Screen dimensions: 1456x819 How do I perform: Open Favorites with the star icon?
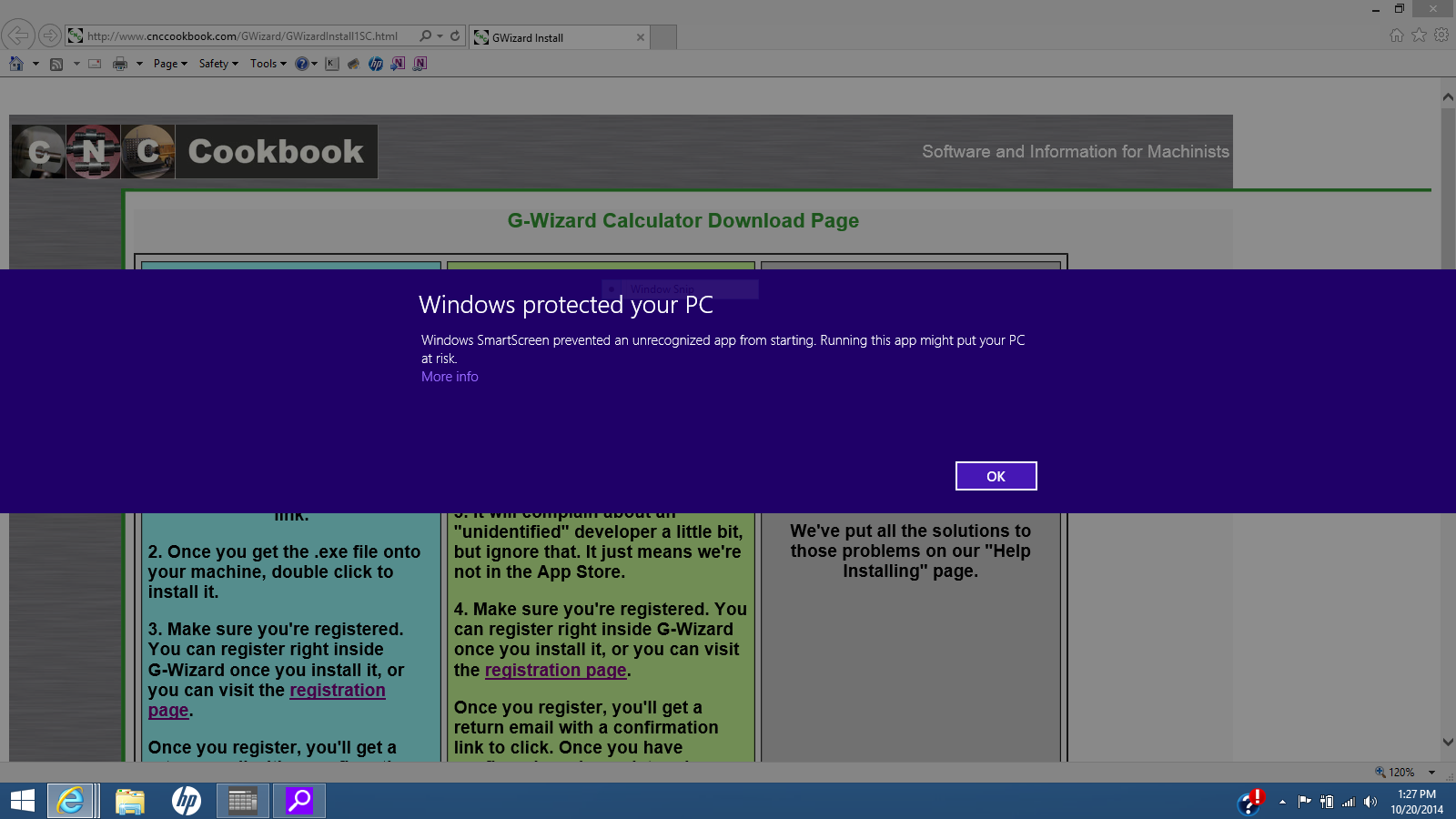pyautogui.click(x=1419, y=35)
